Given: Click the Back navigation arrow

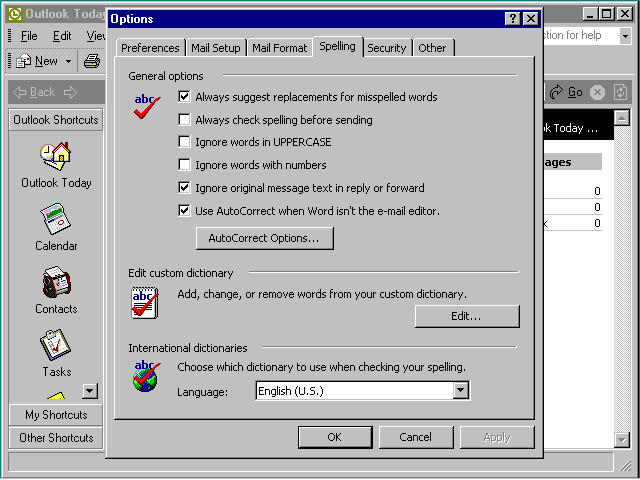Looking at the screenshot, I should pyautogui.click(x=34, y=92).
